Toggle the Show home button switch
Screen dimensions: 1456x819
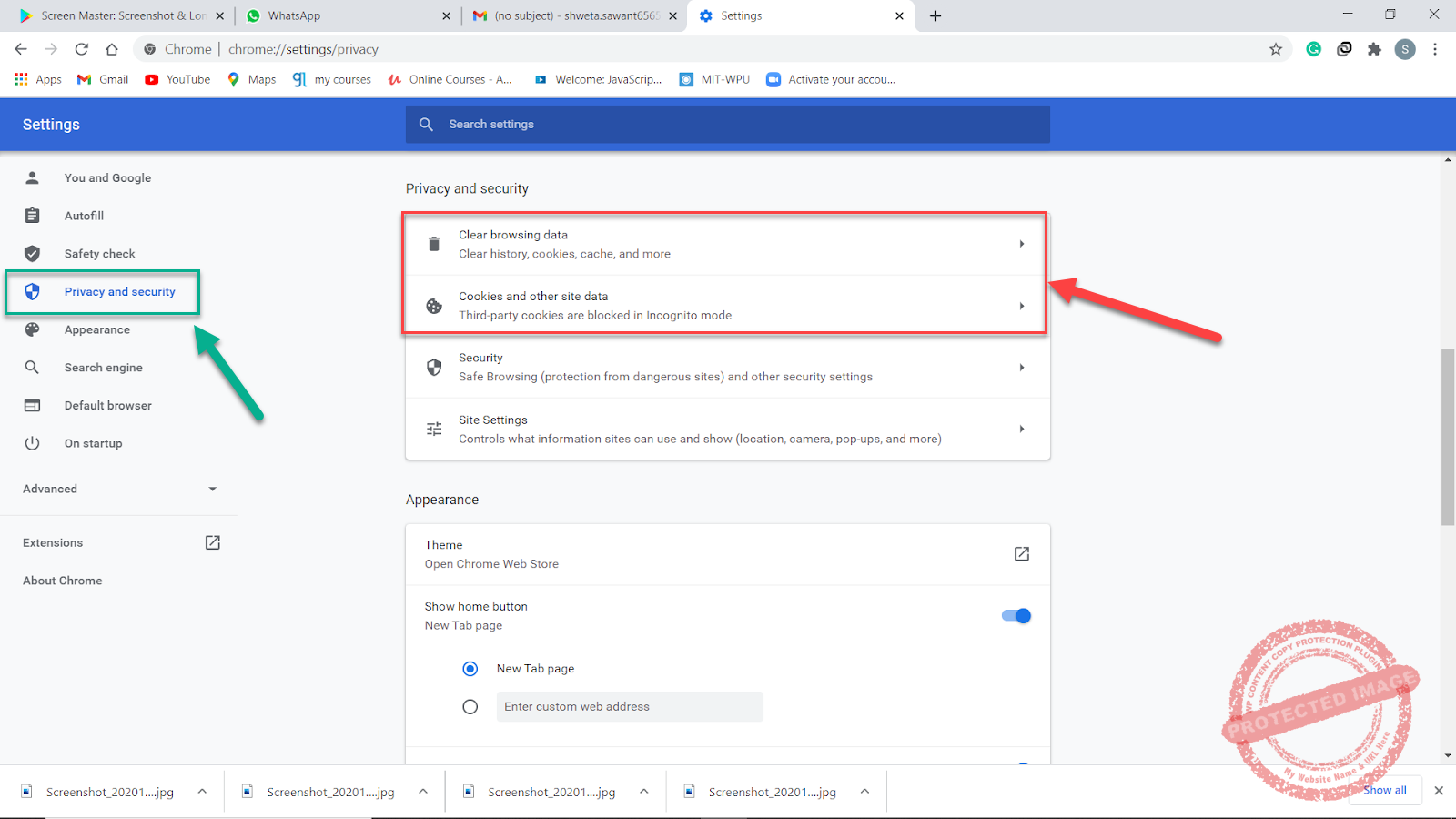[1016, 615]
